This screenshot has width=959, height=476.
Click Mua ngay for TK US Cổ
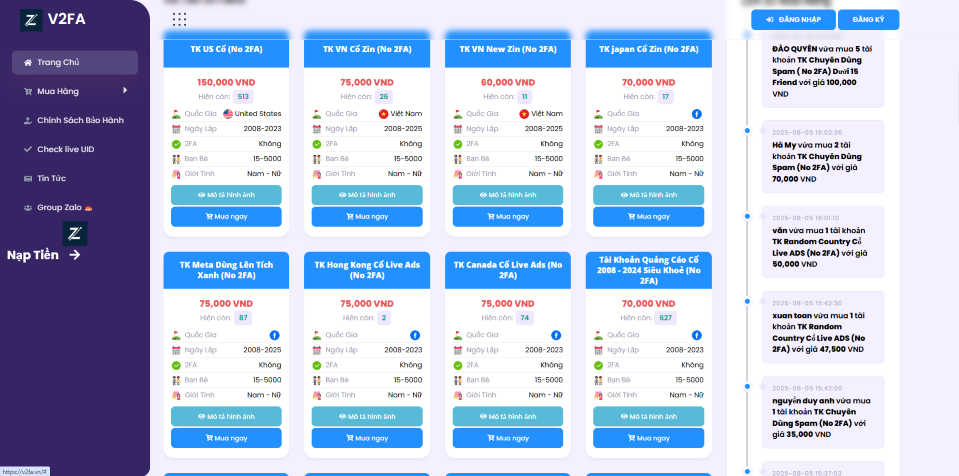pos(226,216)
